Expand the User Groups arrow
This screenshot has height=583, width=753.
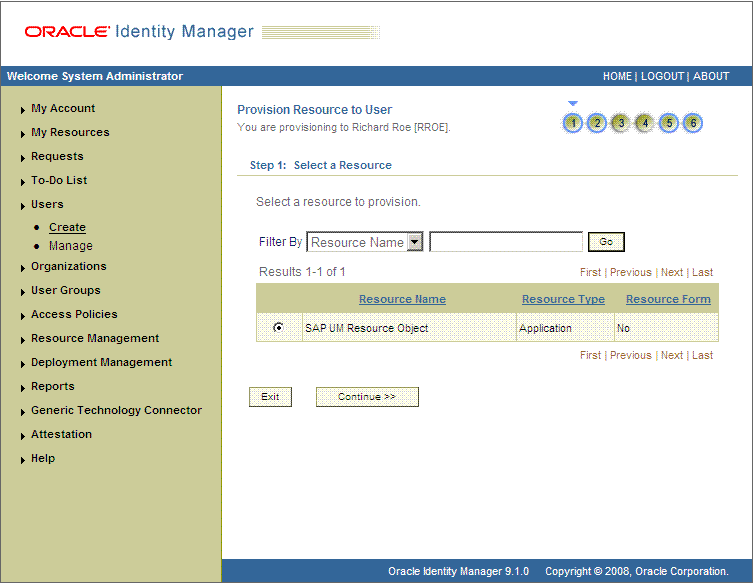[x=23, y=292]
